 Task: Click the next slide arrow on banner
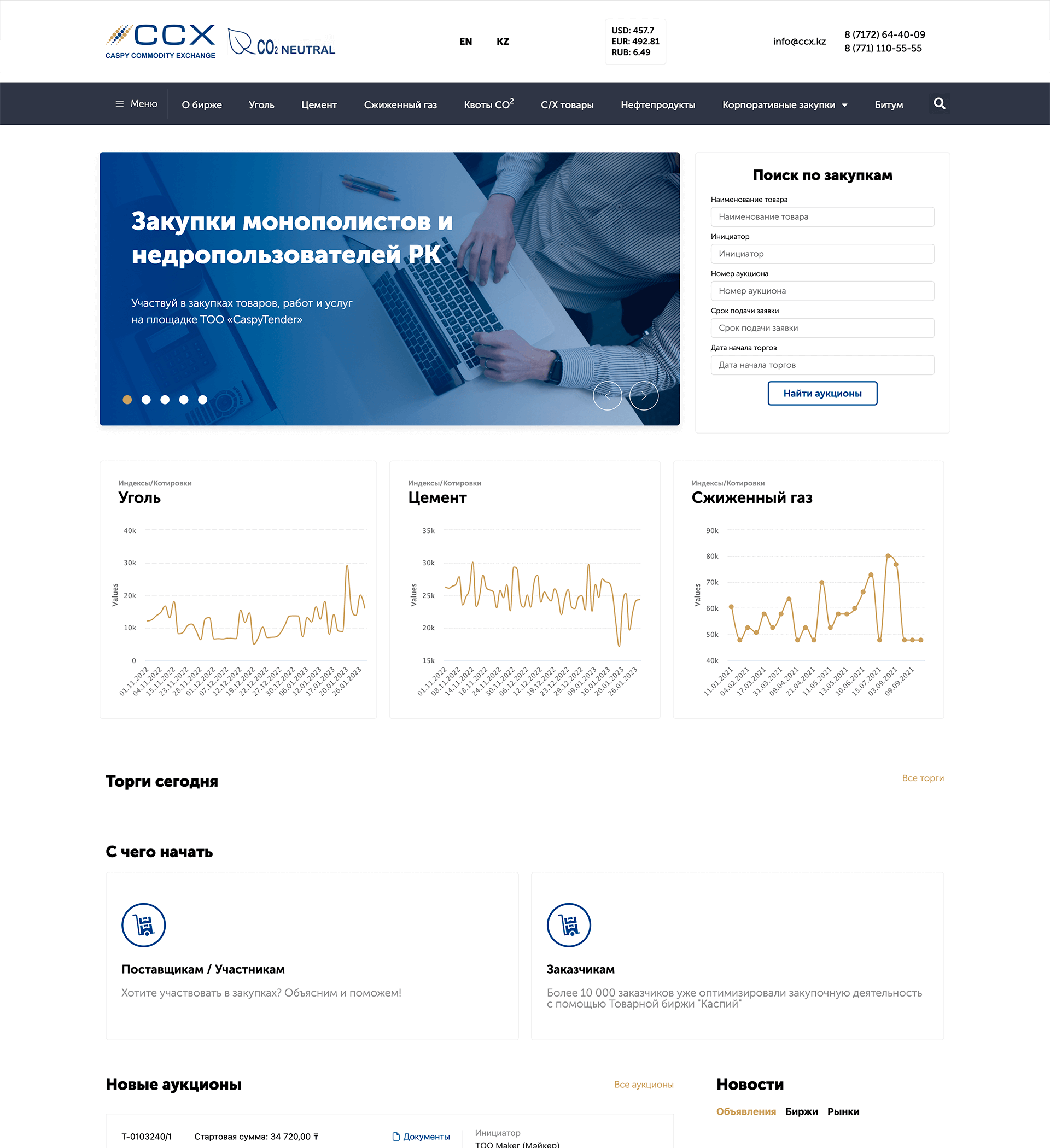643,396
